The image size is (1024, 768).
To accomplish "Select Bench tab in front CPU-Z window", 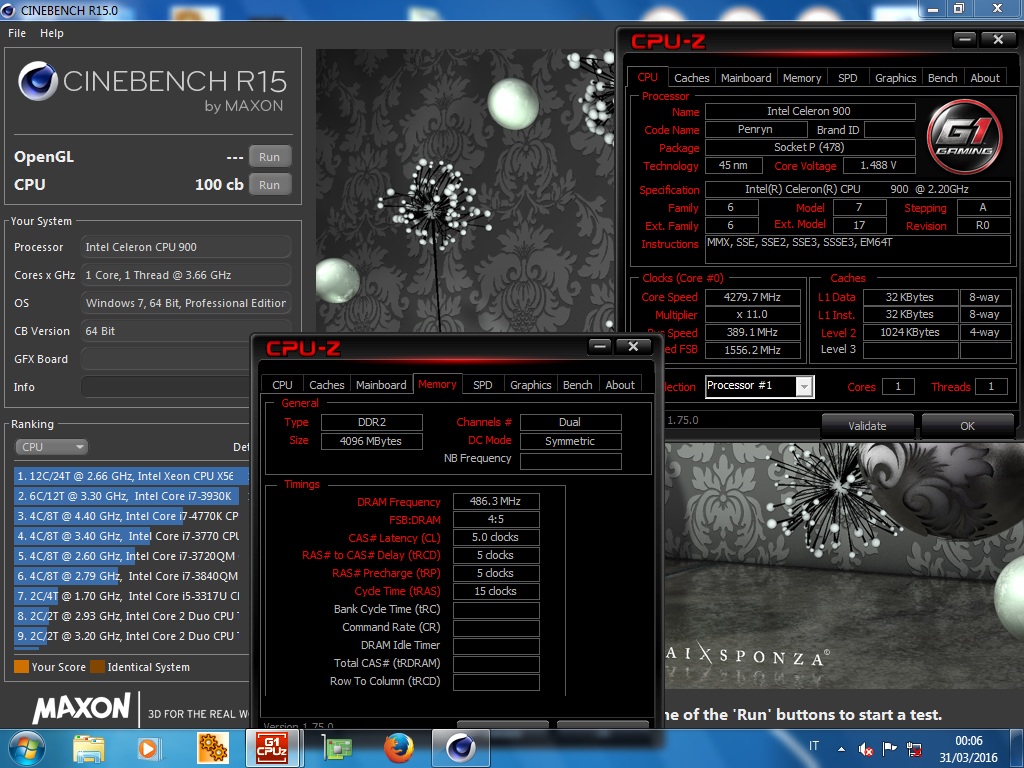I will (577, 385).
